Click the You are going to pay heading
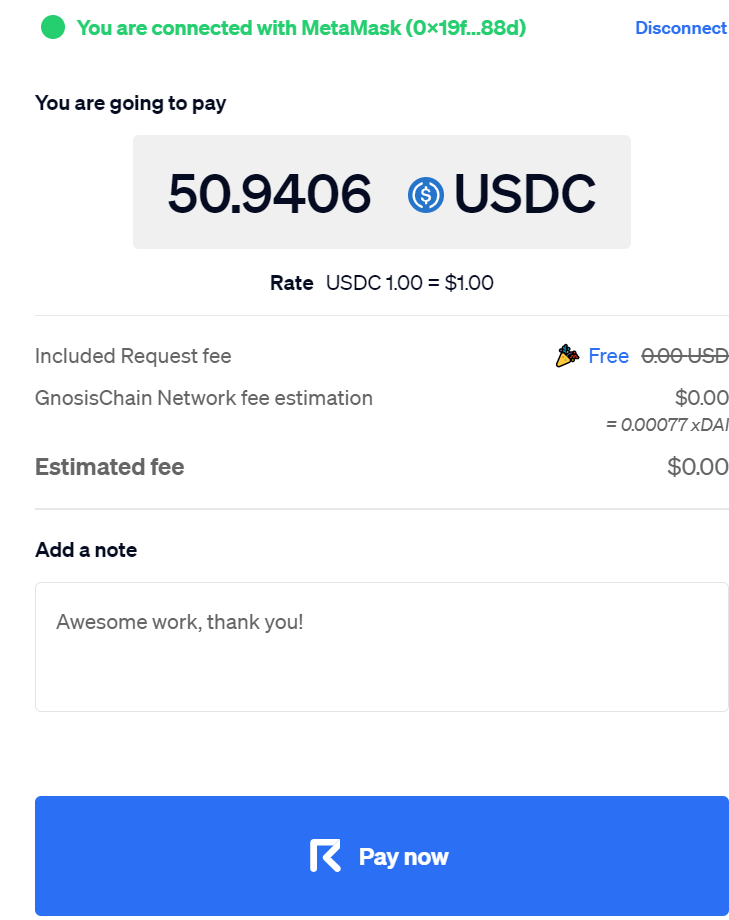 (130, 103)
